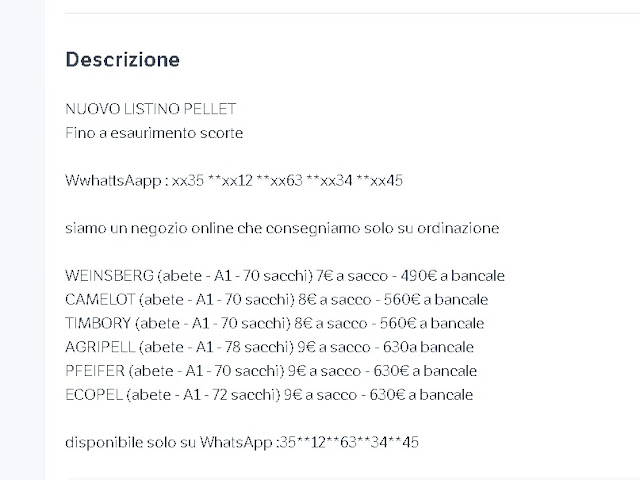Click the Fino a esaurimento scorte text
This screenshot has height=480, width=640.
154,133
